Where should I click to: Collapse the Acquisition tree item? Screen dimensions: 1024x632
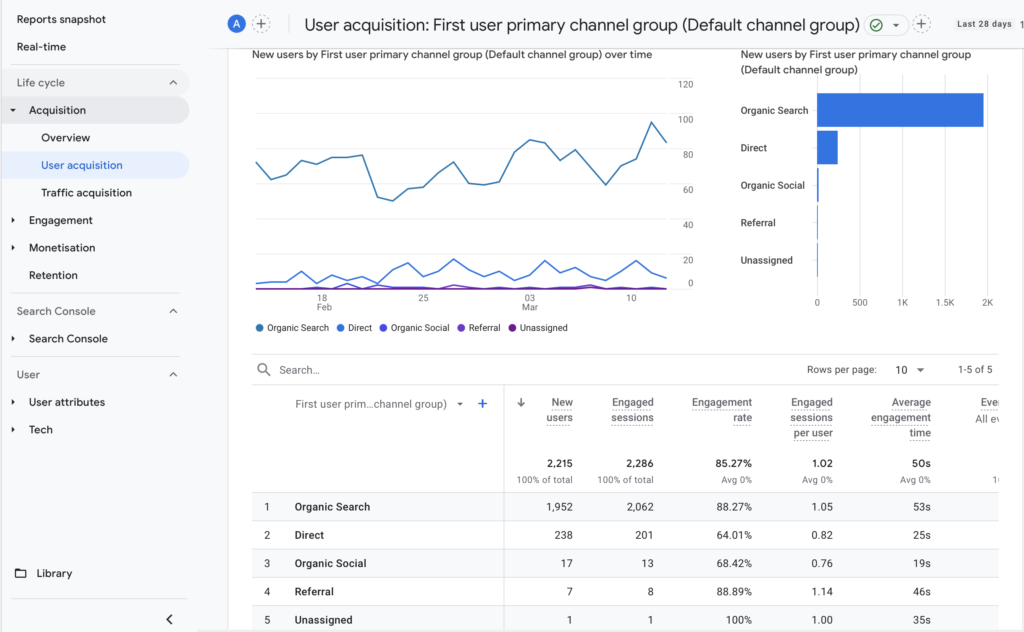pyautogui.click(x=13, y=110)
